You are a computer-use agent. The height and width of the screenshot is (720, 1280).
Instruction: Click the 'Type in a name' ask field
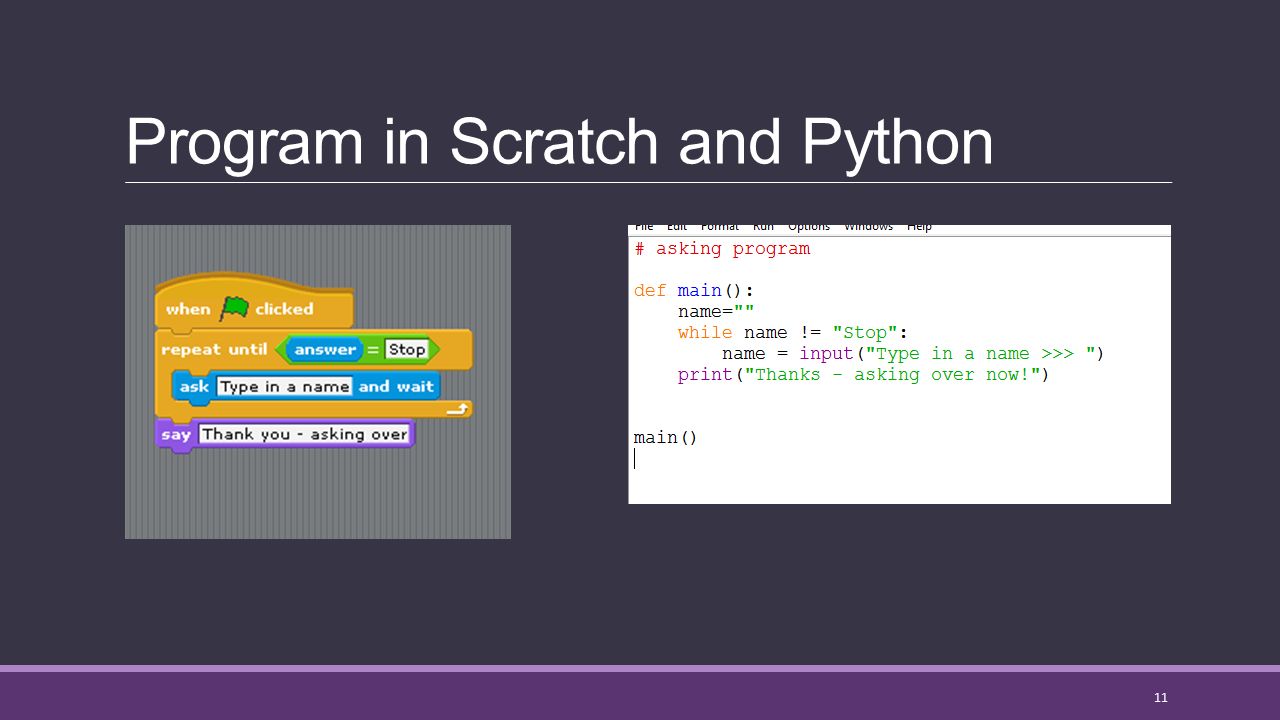[x=284, y=387]
